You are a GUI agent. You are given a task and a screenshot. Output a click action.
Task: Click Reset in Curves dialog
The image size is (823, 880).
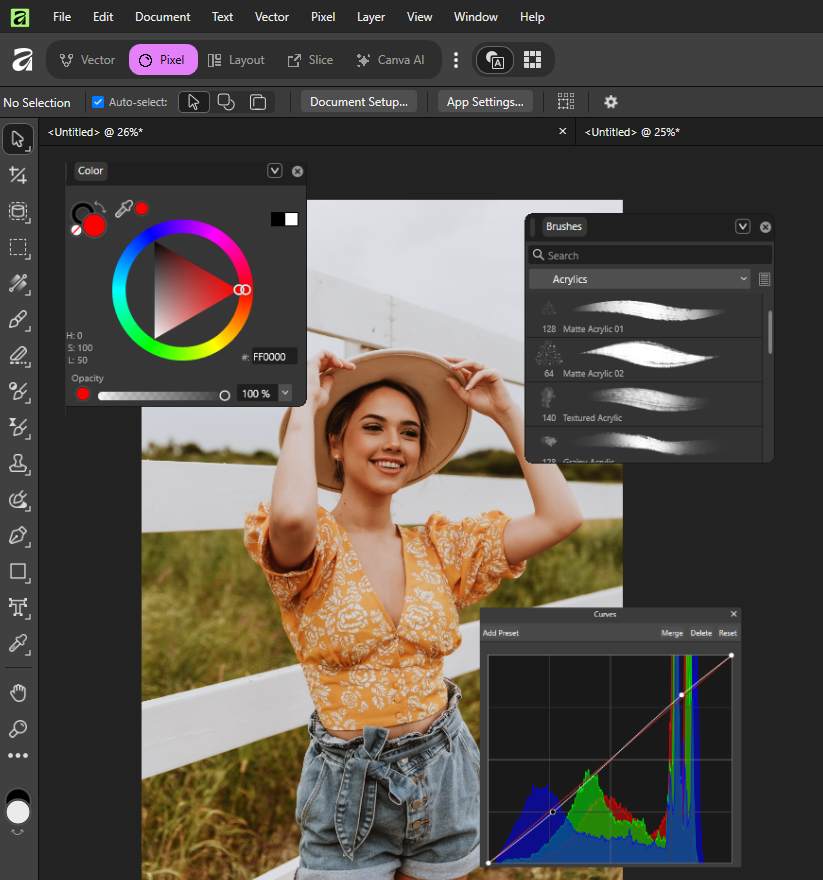pos(728,632)
